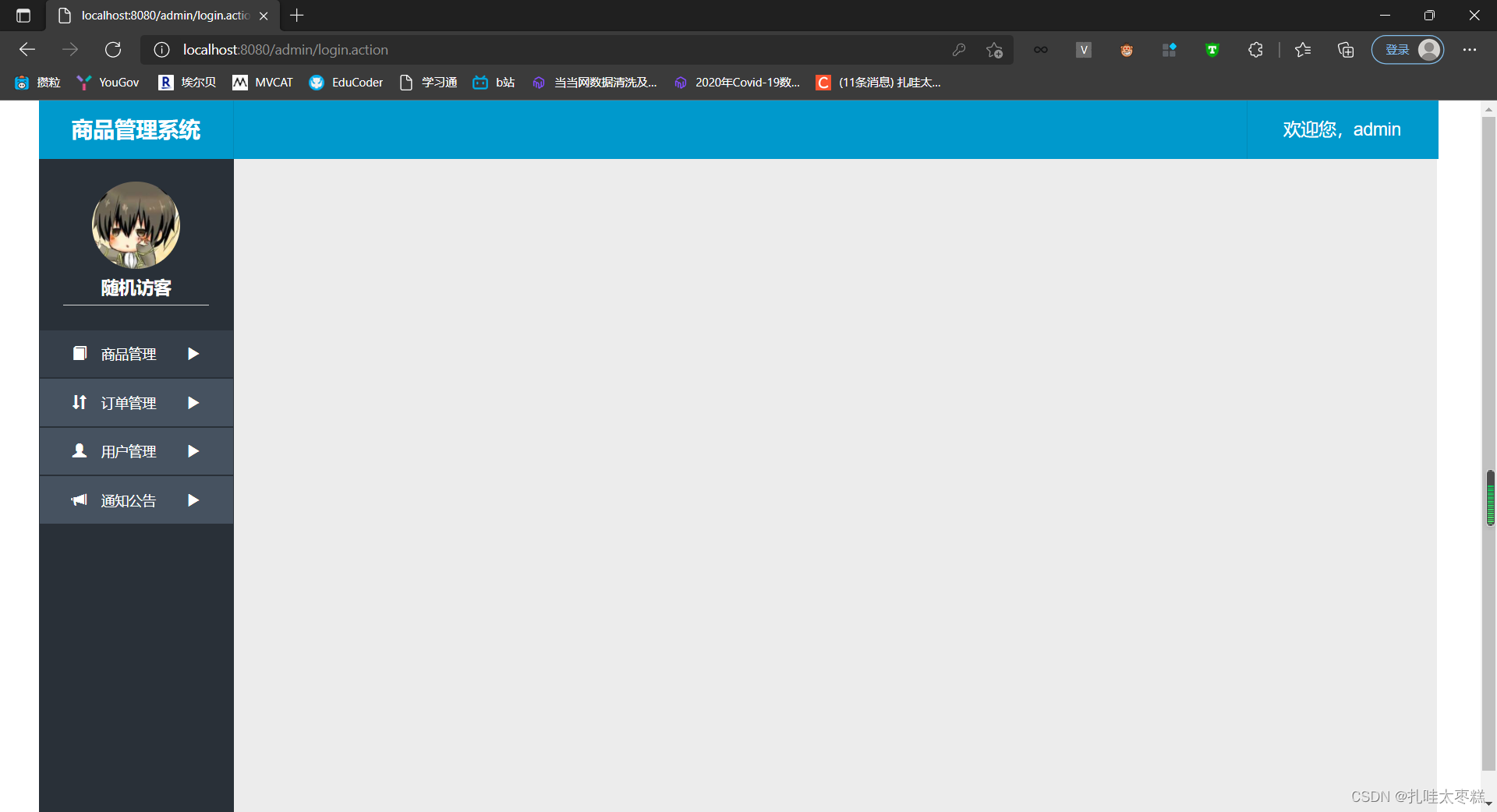This screenshot has height=812, width=1497.
Task: Open the Favorites list icon
Action: (x=1303, y=50)
